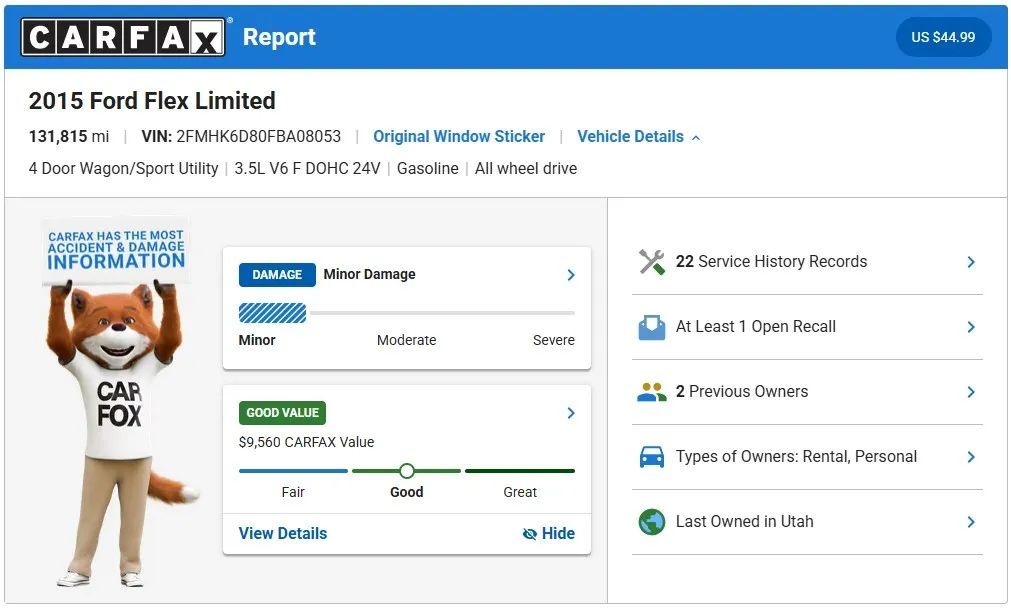Open the At Least 1 Open Recall chevron
The image size is (1011, 609).
[x=971, y=327]
